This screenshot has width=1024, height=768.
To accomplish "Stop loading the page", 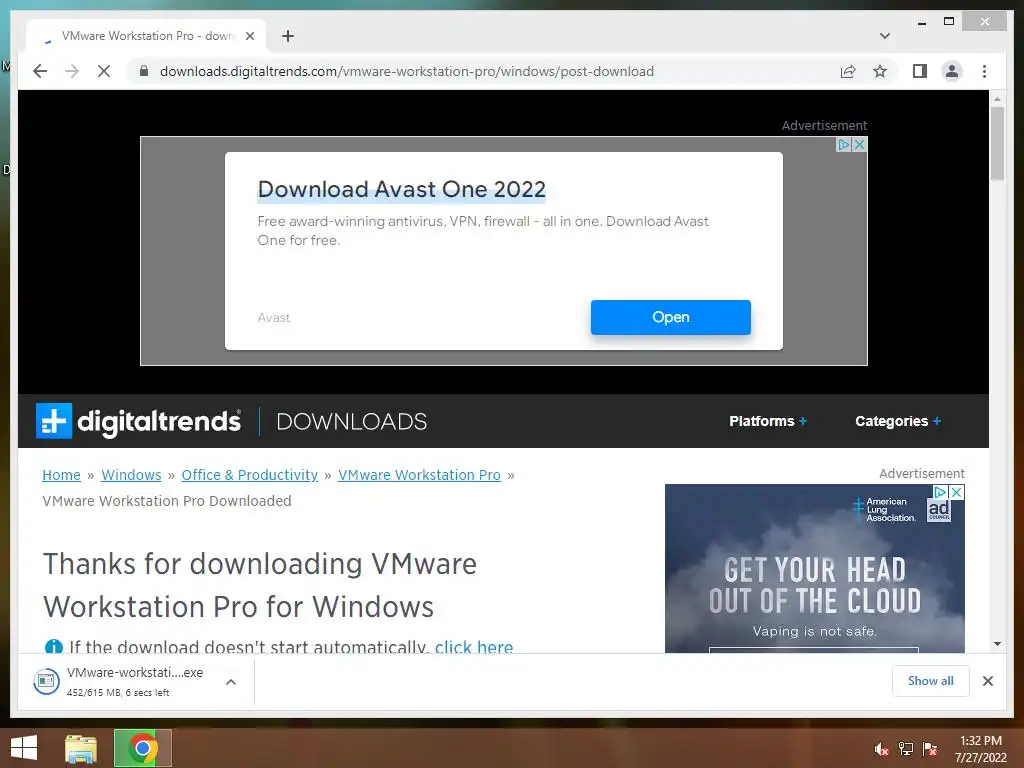I will click(x=104, y=71).
